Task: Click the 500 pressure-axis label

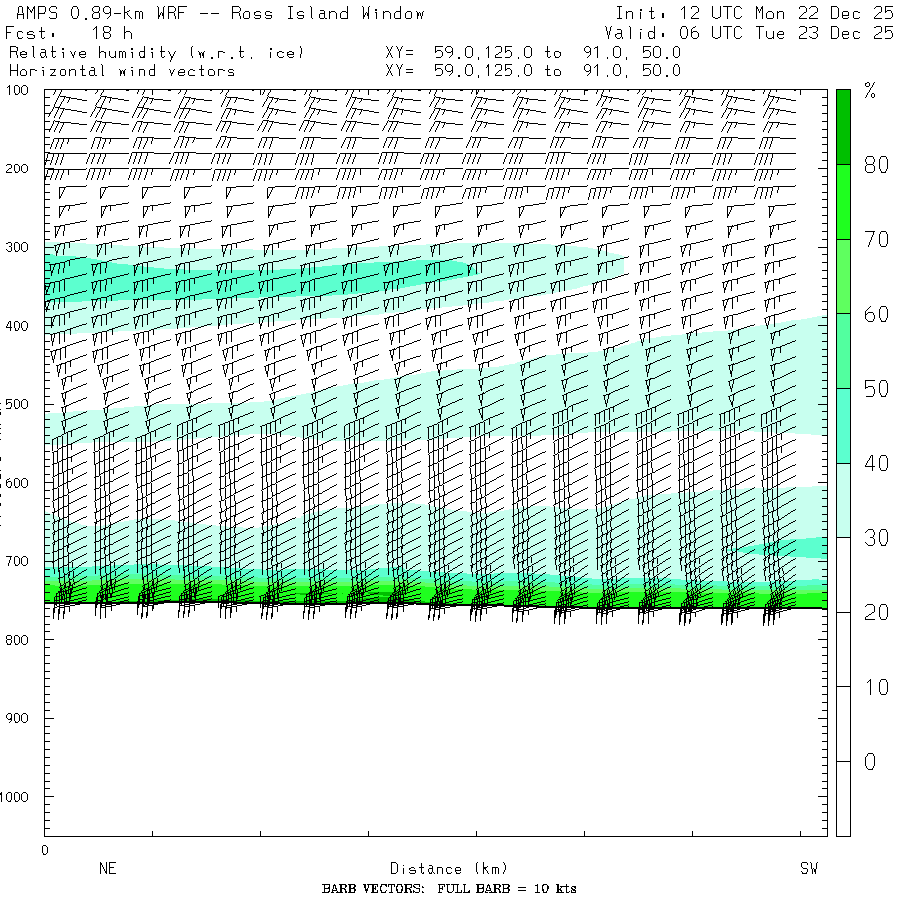Action: 17,404
